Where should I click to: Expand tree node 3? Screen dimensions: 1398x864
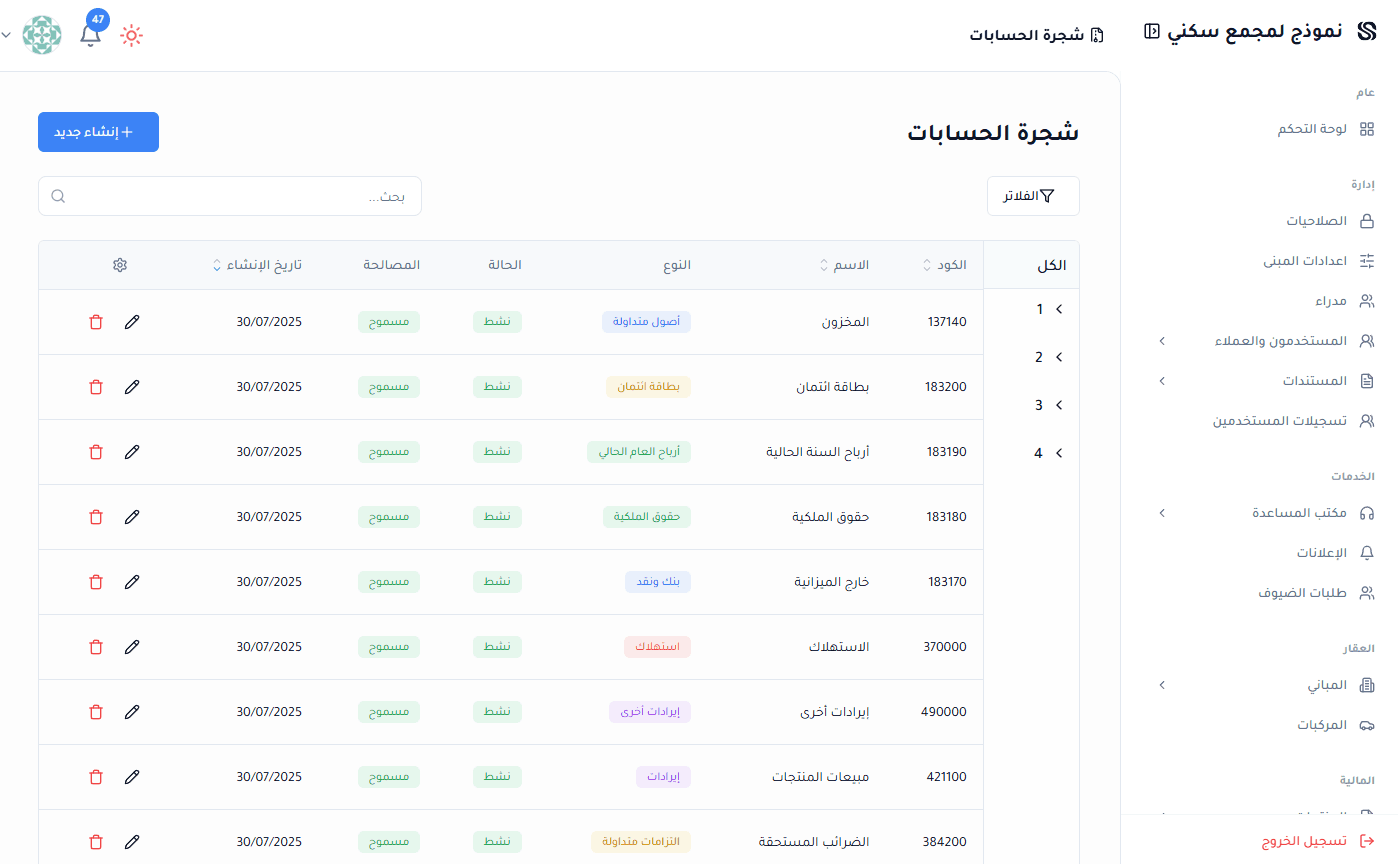coord(1059,405)
